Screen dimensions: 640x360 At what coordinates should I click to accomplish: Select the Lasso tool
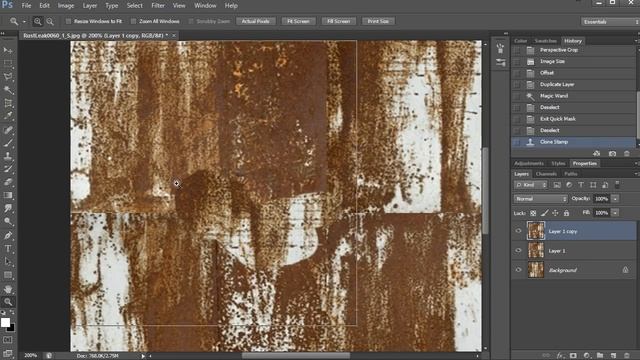point(8,77)
